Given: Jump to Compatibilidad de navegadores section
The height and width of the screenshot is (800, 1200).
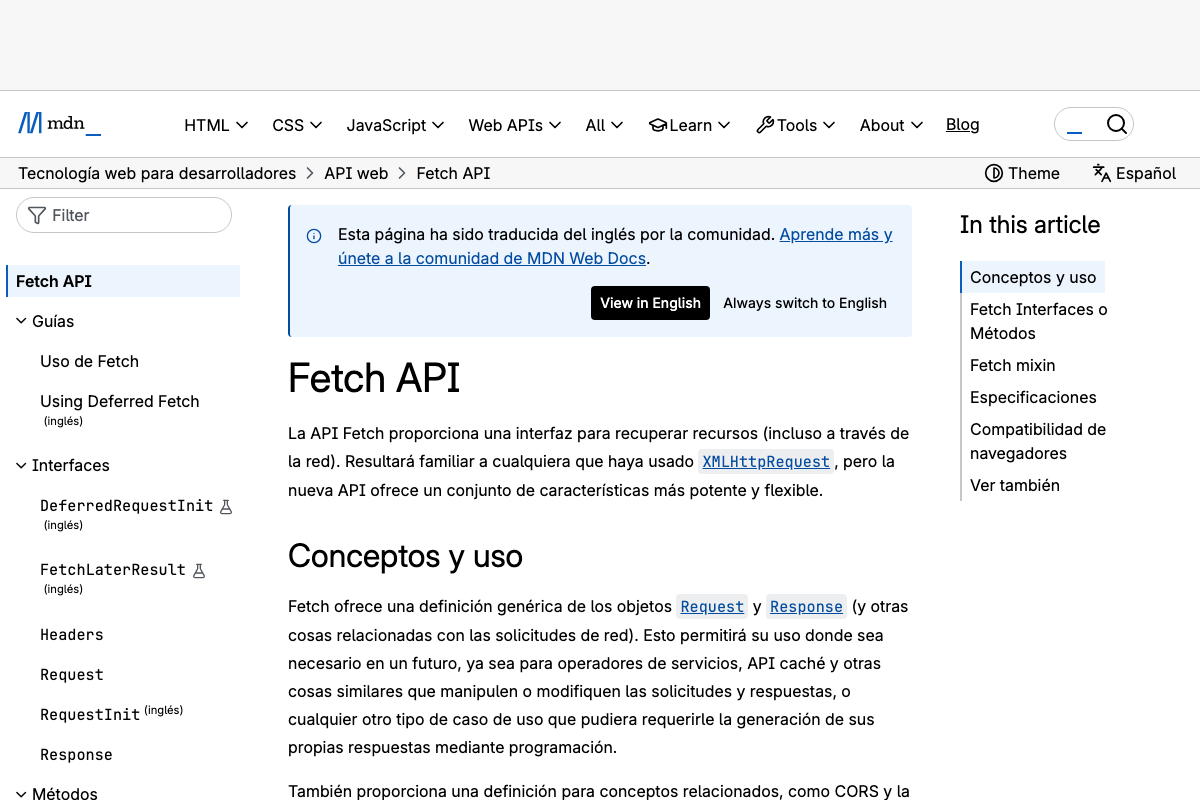Looking at the screenshot, I should coord(1038,441).
